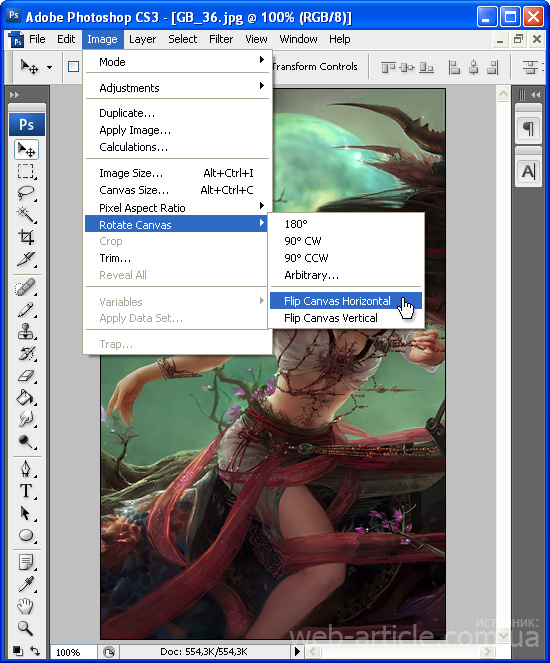Choose Flip Canvas Vertical
550x663 pixels.
[331, 318]
